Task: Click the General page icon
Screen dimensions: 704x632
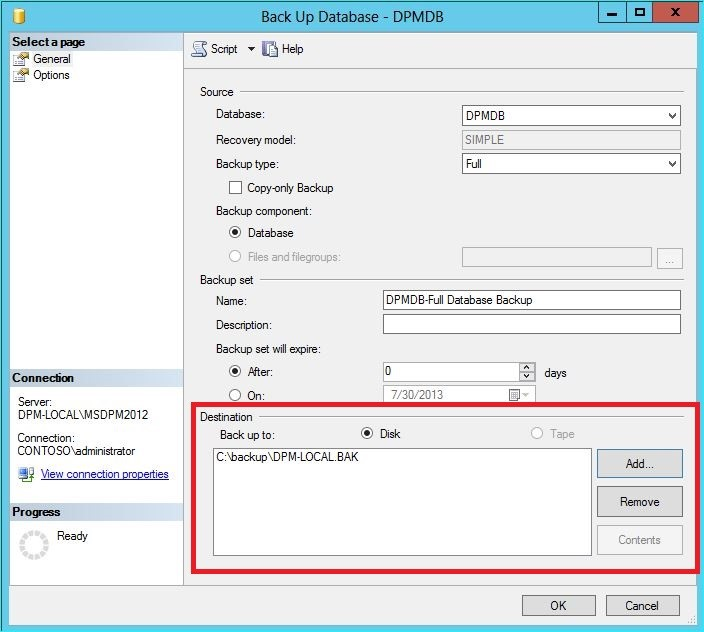Action: 21,59
